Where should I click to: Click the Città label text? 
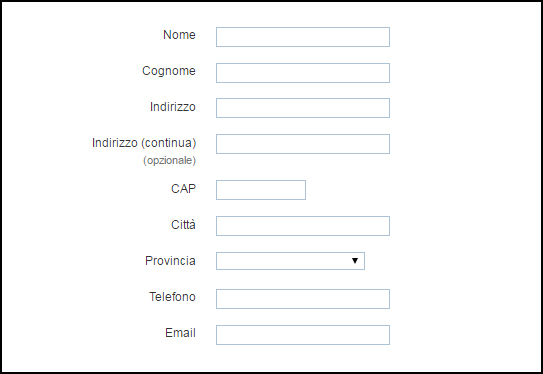pos(184,225)
